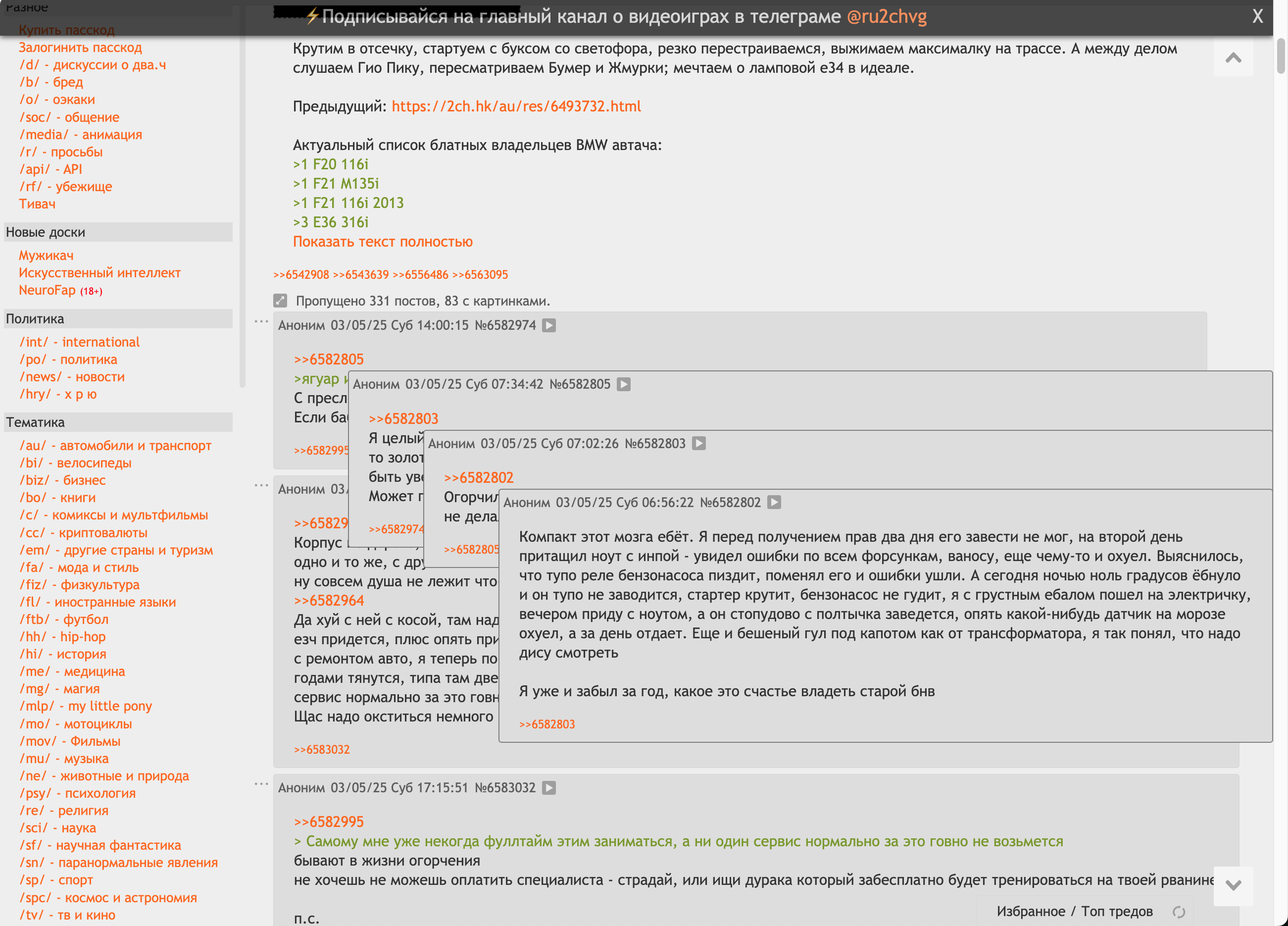Go to /cc/ - криптовалюты board
1288x926 pixels.
[x=84, y=533]
